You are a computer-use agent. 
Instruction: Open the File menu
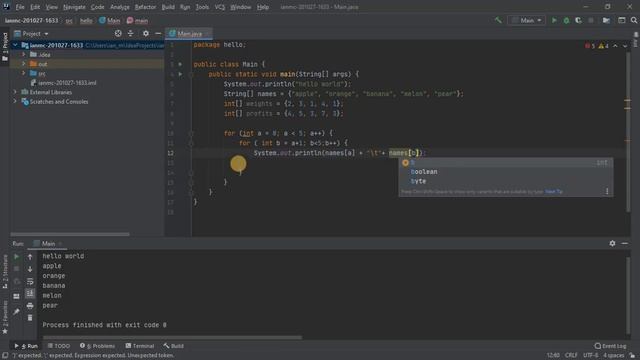click(20, 7)
